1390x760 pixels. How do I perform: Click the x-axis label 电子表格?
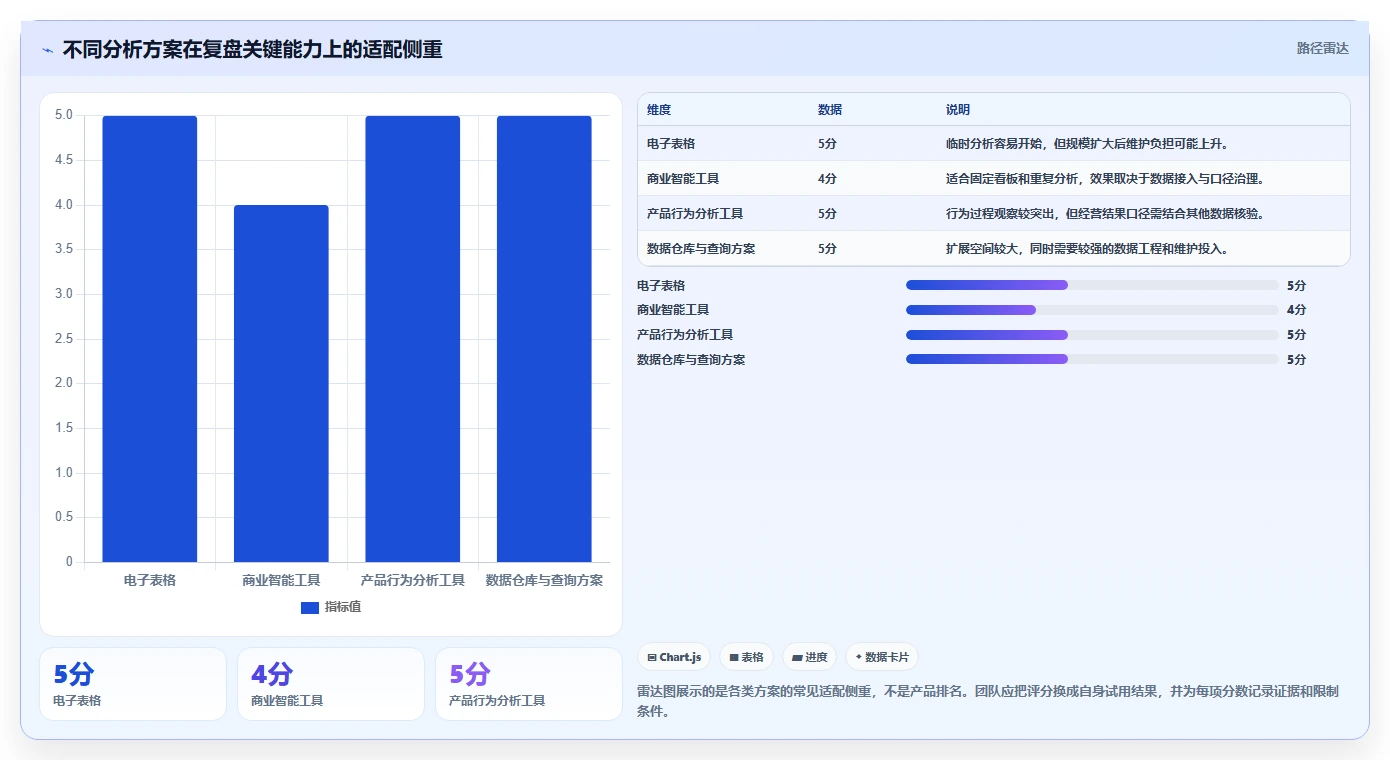coord(150,580)
